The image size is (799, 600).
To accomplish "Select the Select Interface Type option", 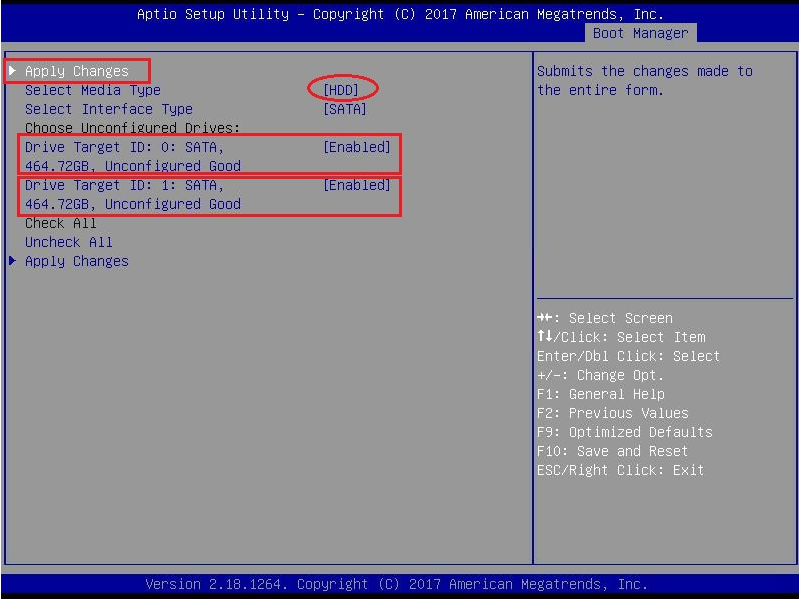I will (x=109, y=109).
